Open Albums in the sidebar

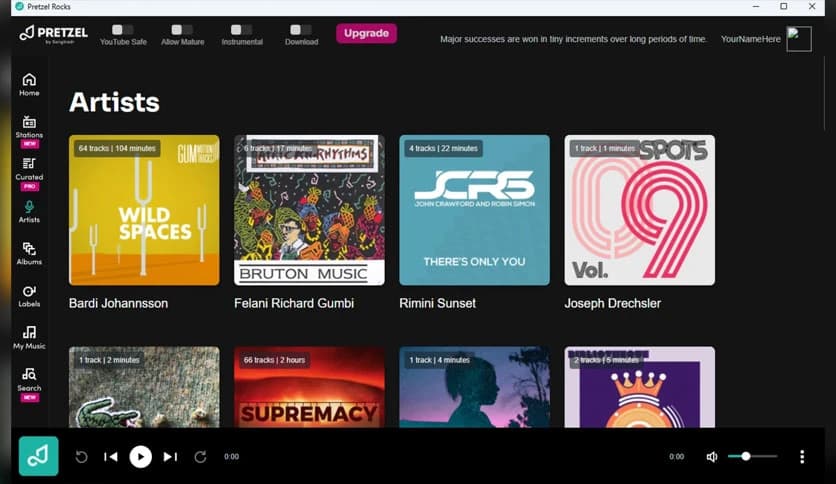(29, 253)
